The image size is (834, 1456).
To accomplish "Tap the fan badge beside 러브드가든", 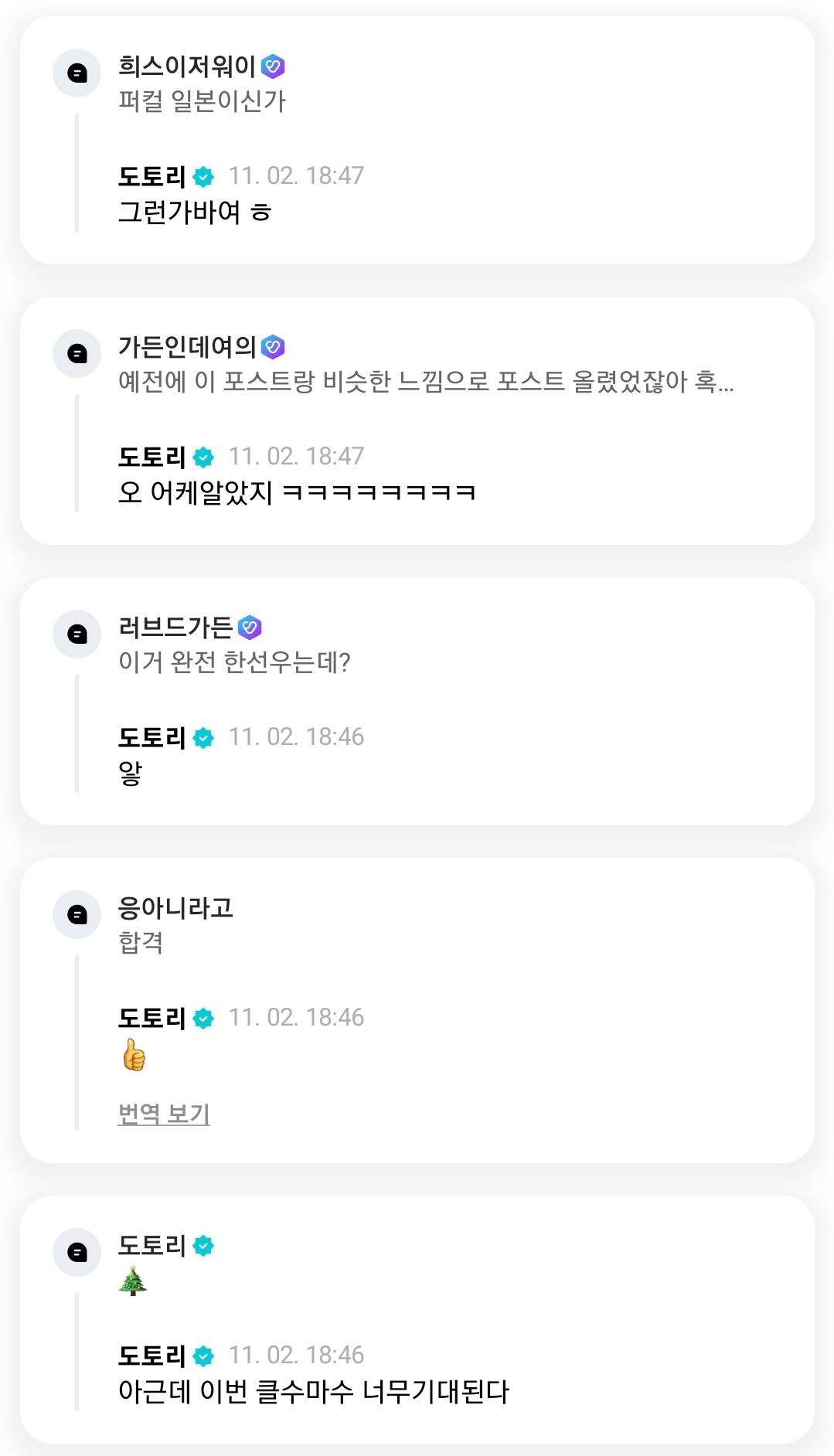I will pos(250,628).
